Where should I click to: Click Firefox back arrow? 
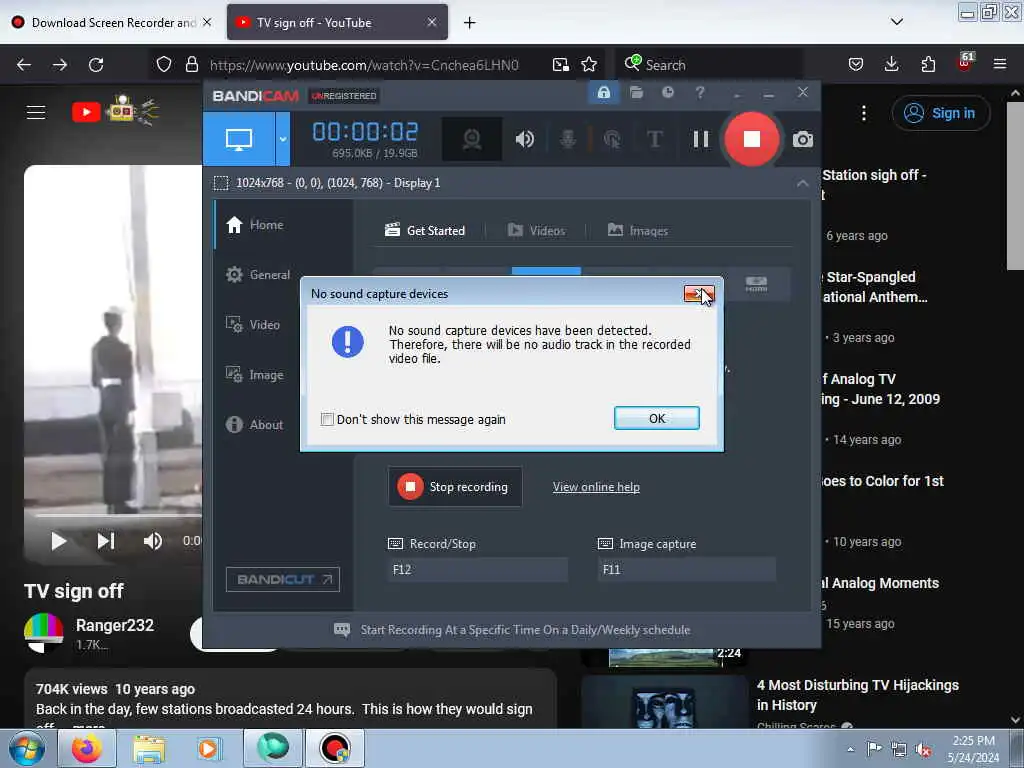click(24, 65)
